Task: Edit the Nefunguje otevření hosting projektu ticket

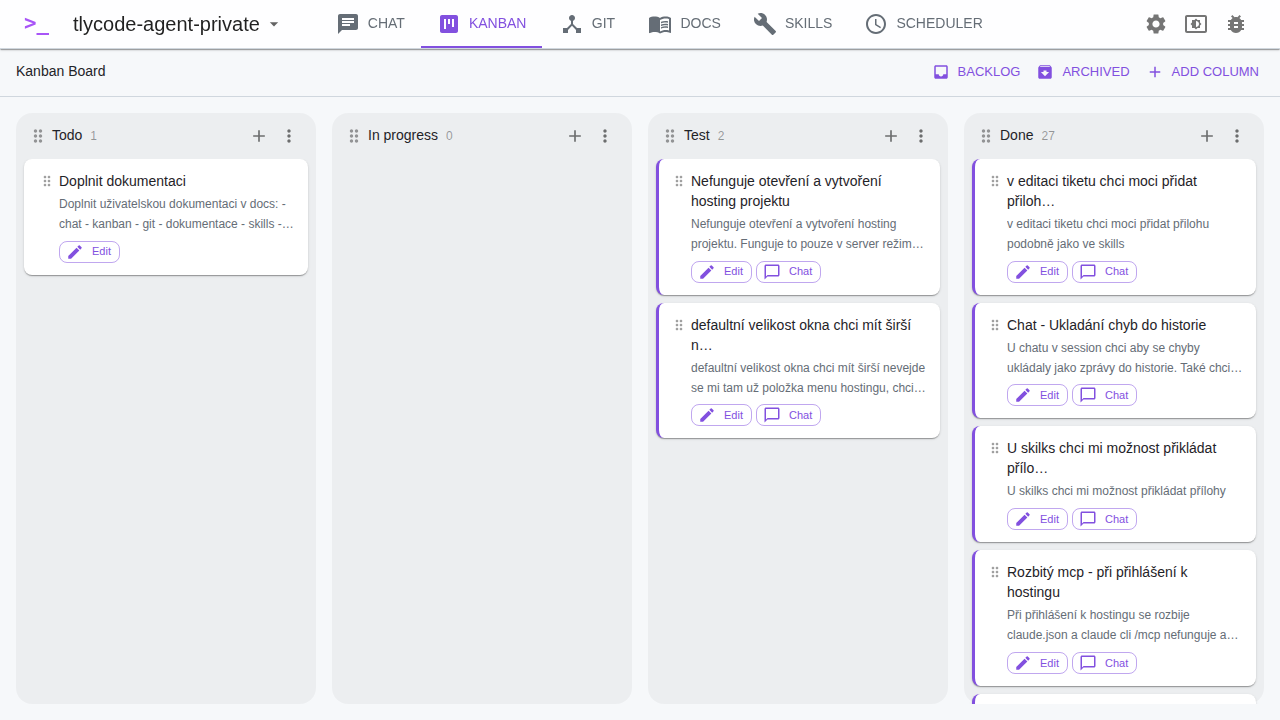Action: 721,272
